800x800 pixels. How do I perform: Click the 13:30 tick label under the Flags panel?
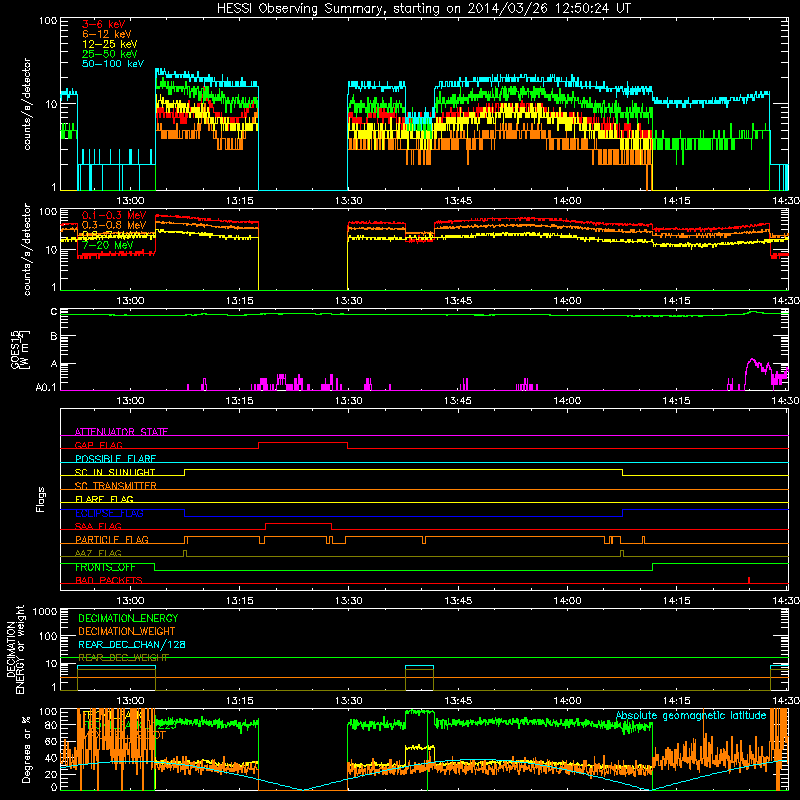[x=348, y=600]
